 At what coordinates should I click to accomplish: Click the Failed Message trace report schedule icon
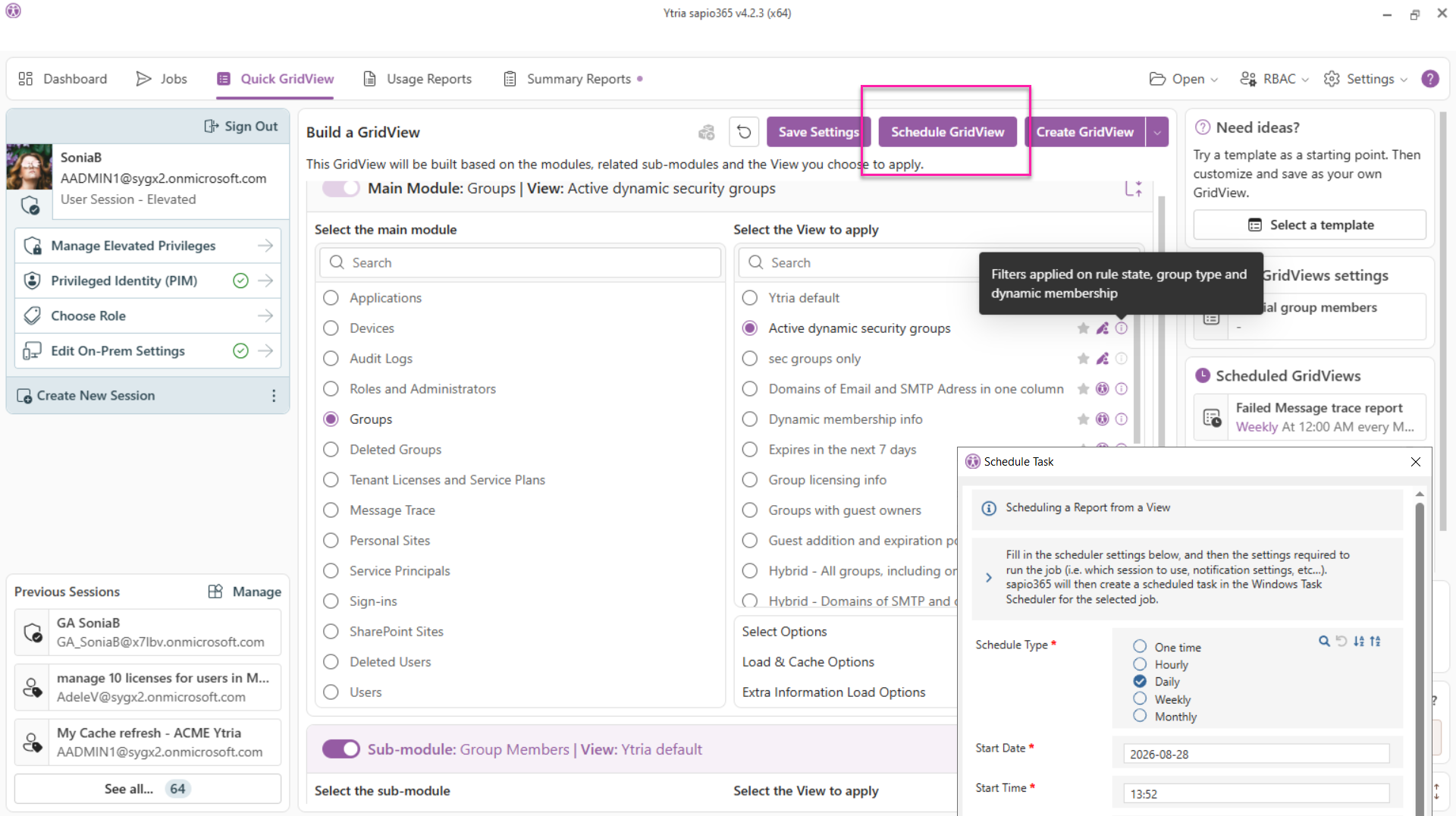(1212, 418)
